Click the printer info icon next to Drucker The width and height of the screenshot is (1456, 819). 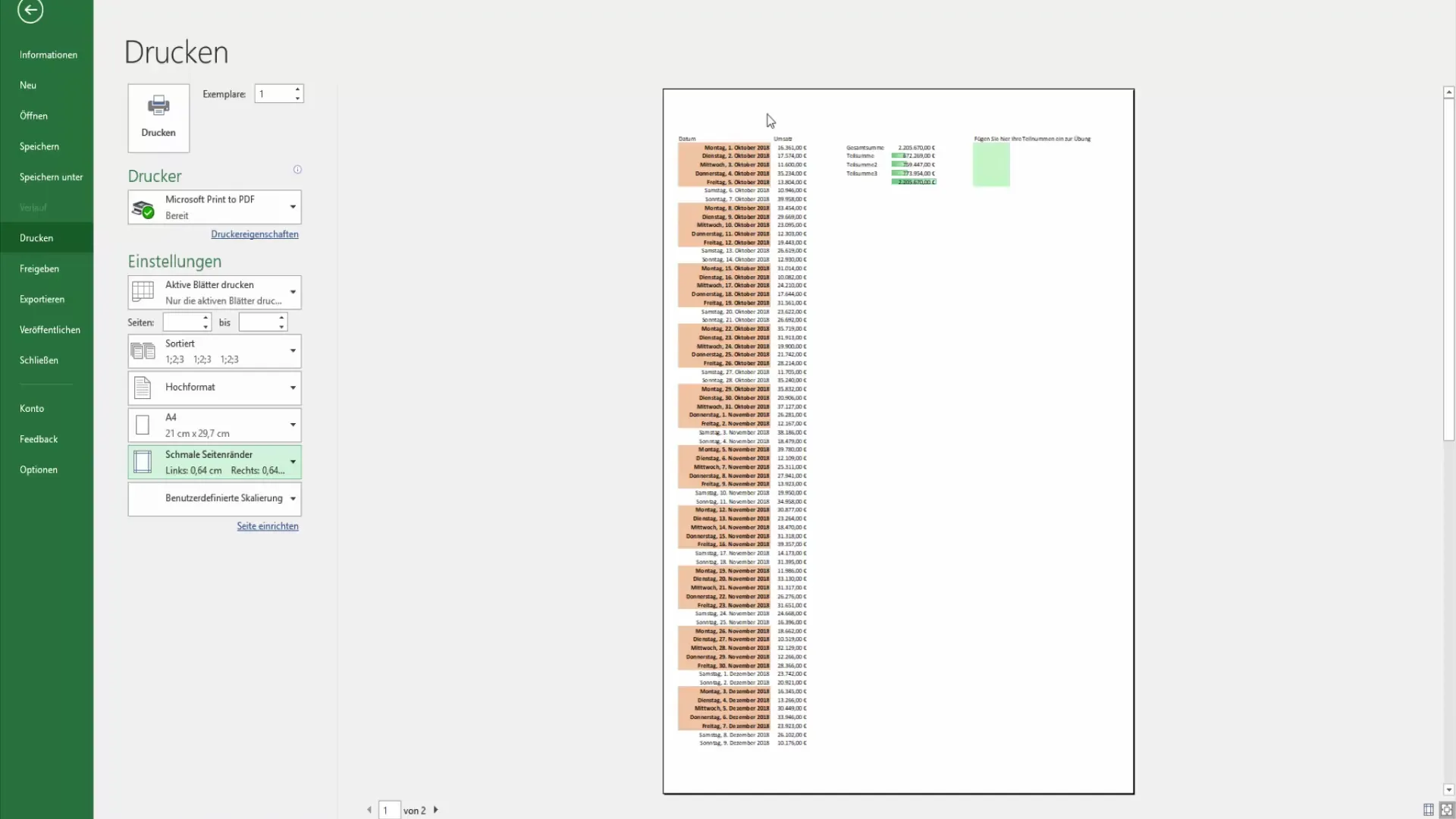297,170
